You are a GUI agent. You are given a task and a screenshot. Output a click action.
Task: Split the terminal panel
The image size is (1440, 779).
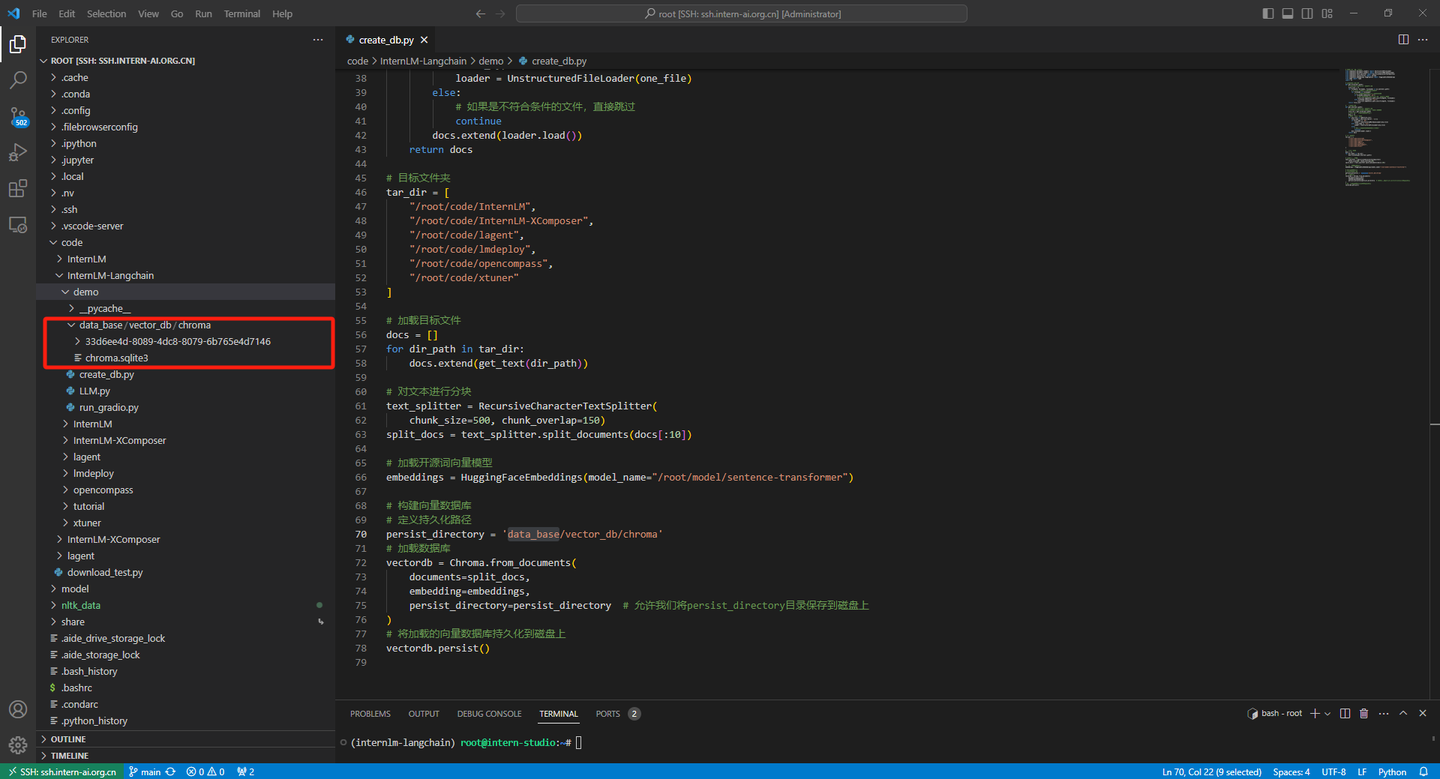1345,713
